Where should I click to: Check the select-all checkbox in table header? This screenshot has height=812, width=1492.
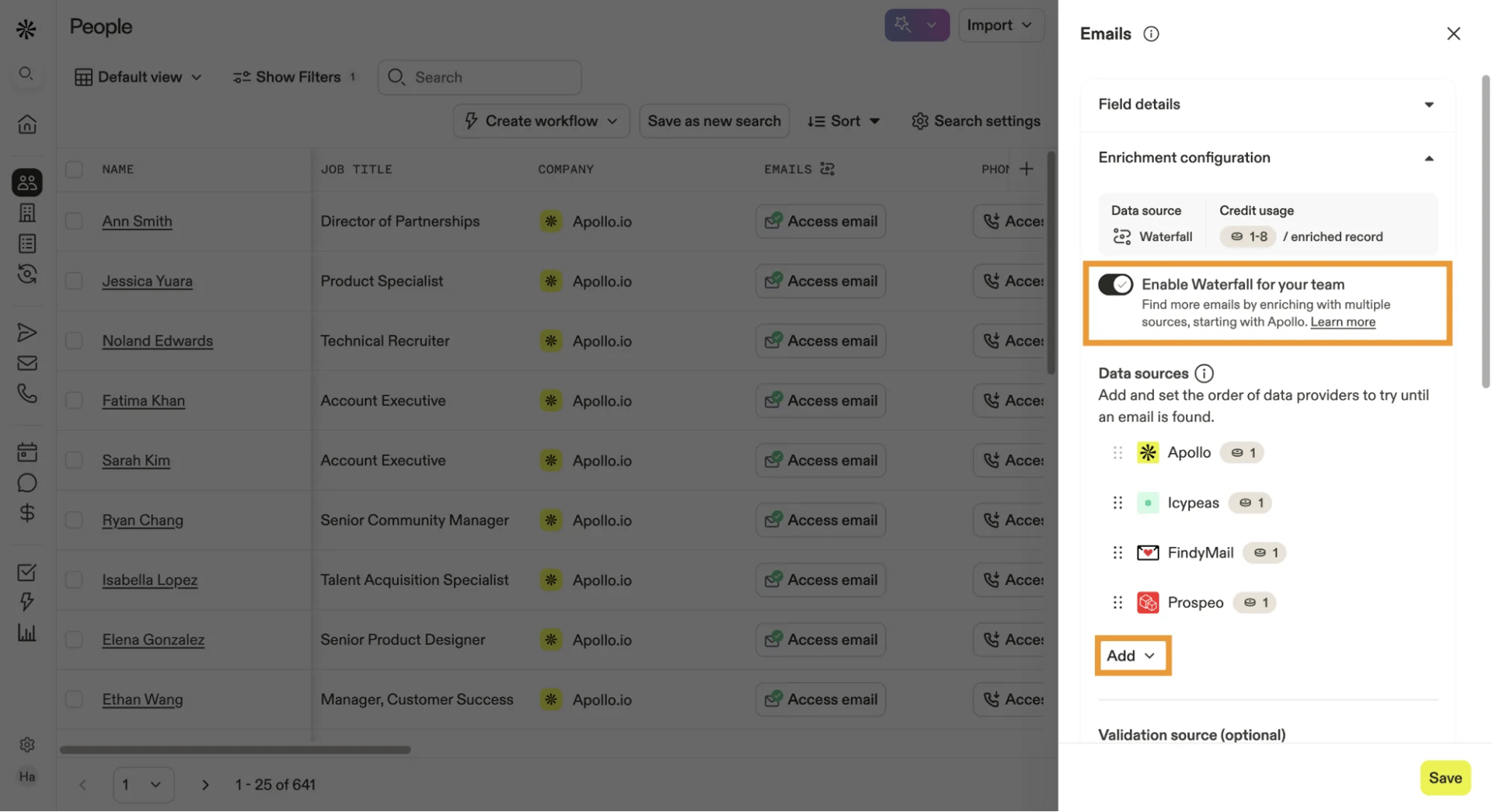[x=74, y=169]
